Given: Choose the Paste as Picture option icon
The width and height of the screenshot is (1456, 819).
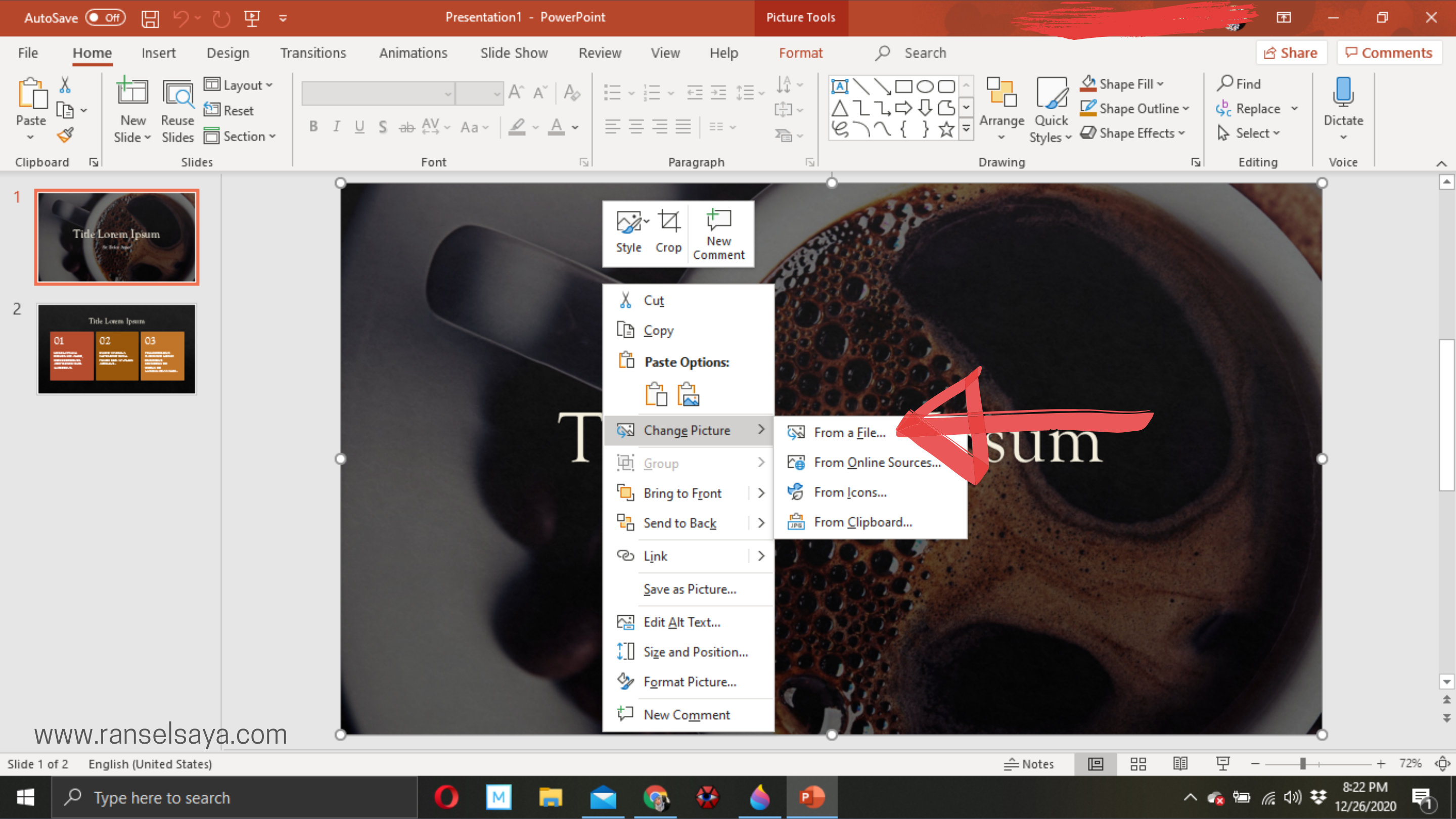Looking at the screenshot, I should (689, 394).
